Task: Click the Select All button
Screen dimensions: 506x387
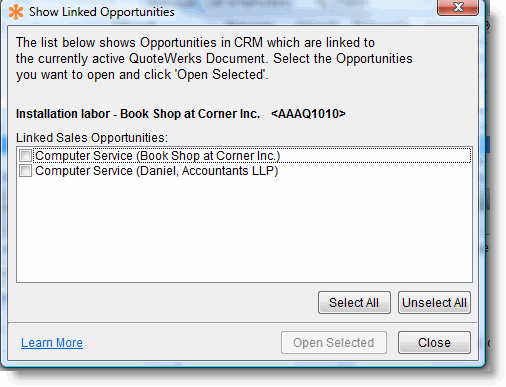Action: pyautogui.click(x=354, y=303)
